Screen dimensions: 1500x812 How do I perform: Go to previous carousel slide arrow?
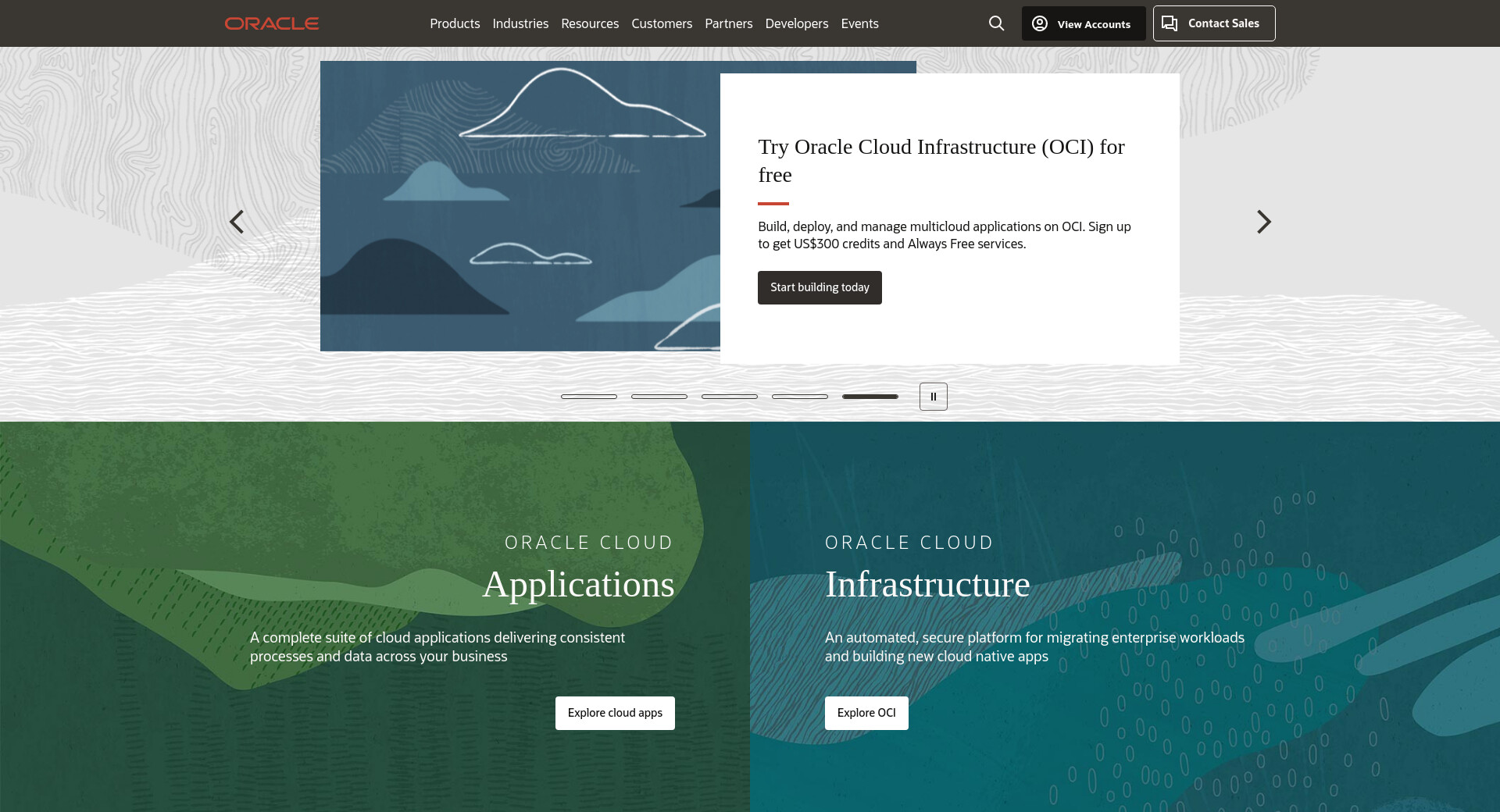pyautogui.click(x=237, y=222)
